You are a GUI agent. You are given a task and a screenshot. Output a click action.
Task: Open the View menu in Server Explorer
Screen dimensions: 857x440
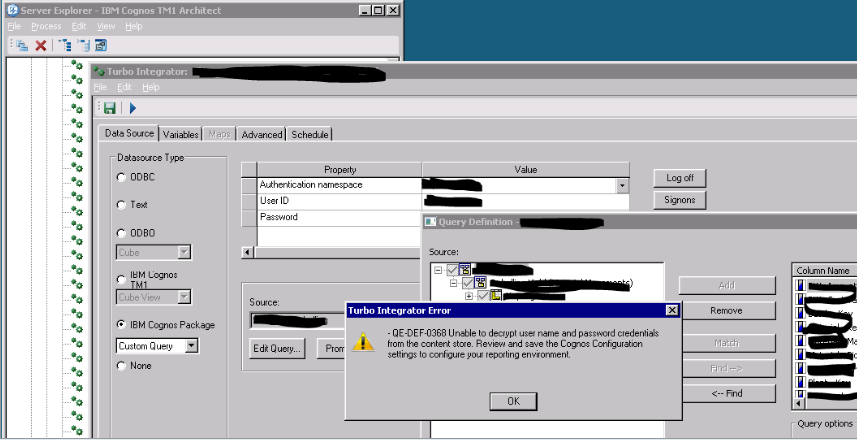(x=105, y=26)
